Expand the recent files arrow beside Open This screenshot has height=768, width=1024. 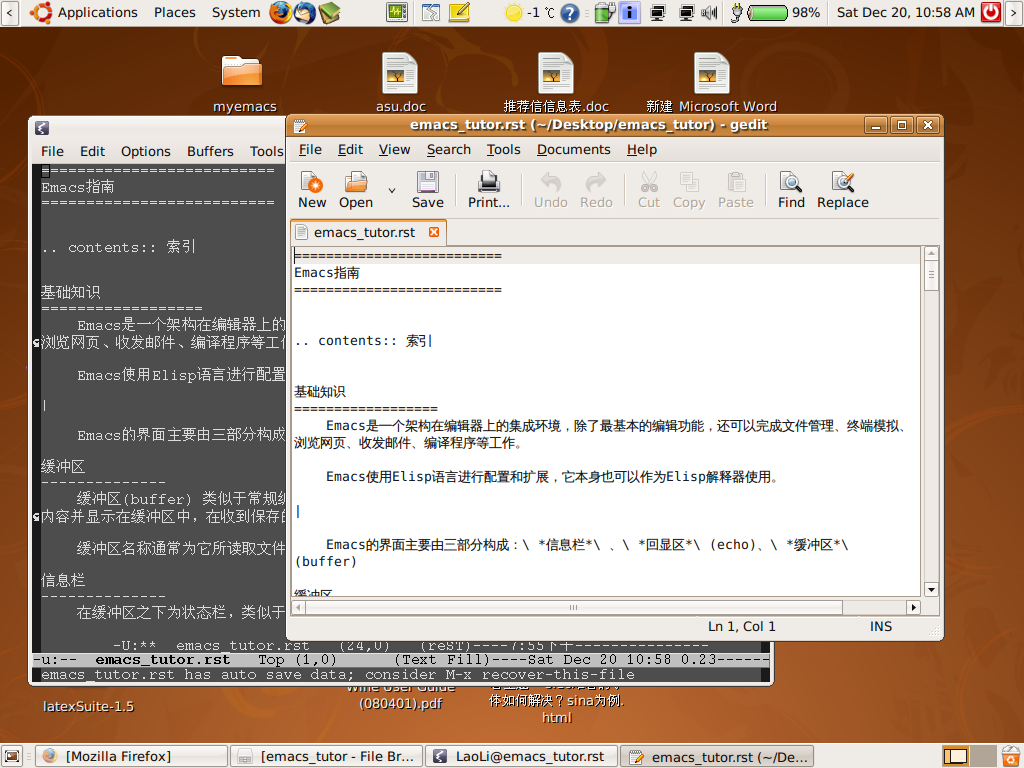coord(392,191)
